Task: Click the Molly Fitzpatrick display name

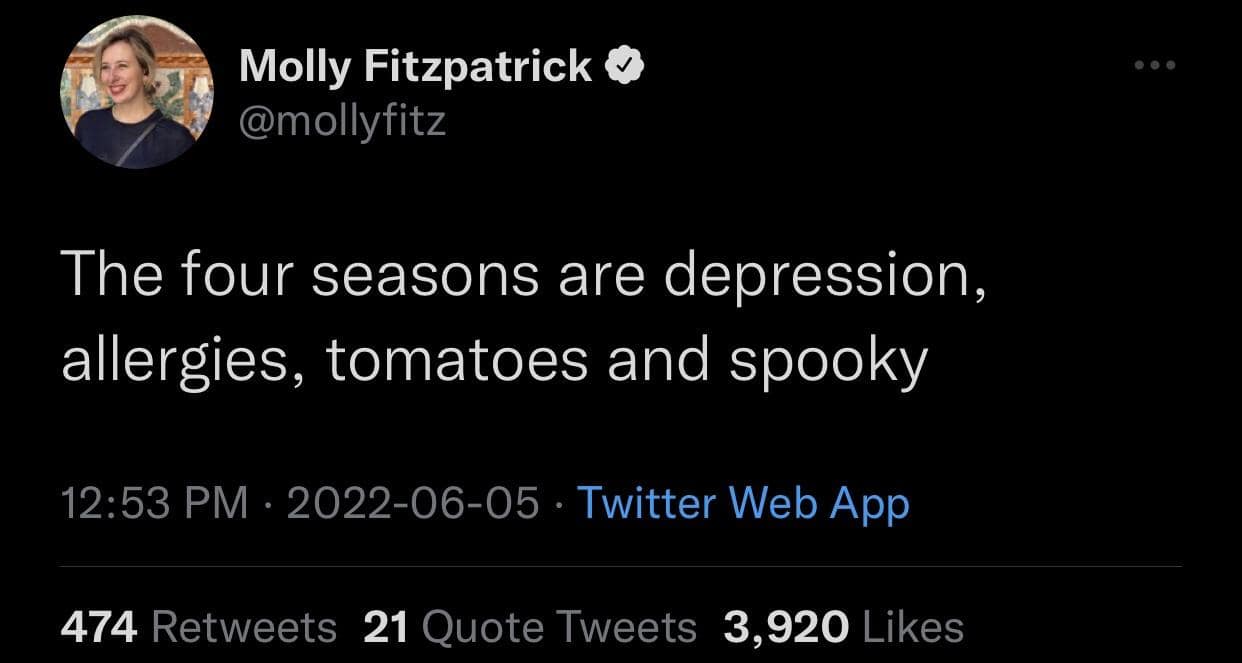Action: pyautogui.click(x=416, y=67)
